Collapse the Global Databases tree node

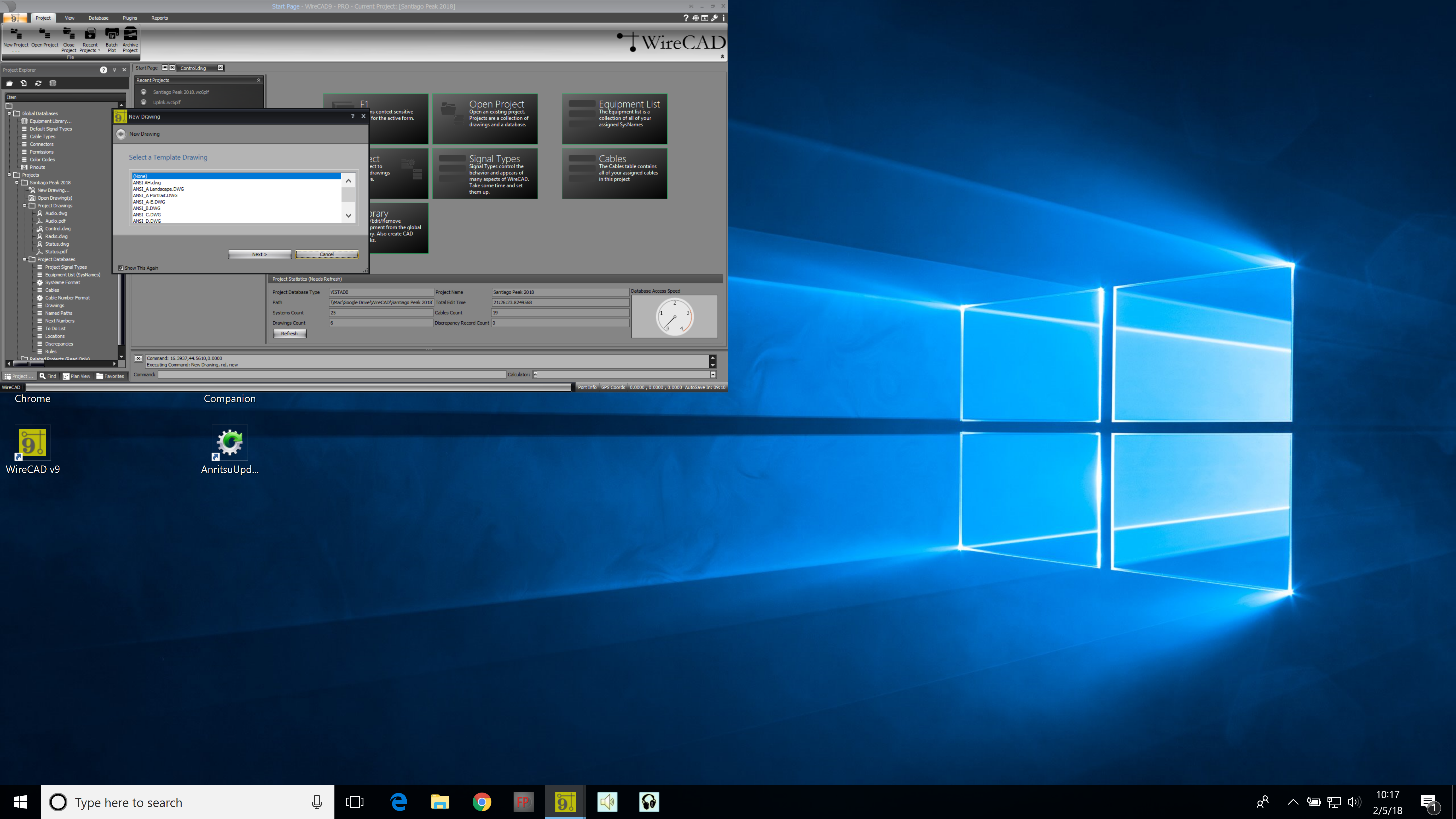(10, 114)
